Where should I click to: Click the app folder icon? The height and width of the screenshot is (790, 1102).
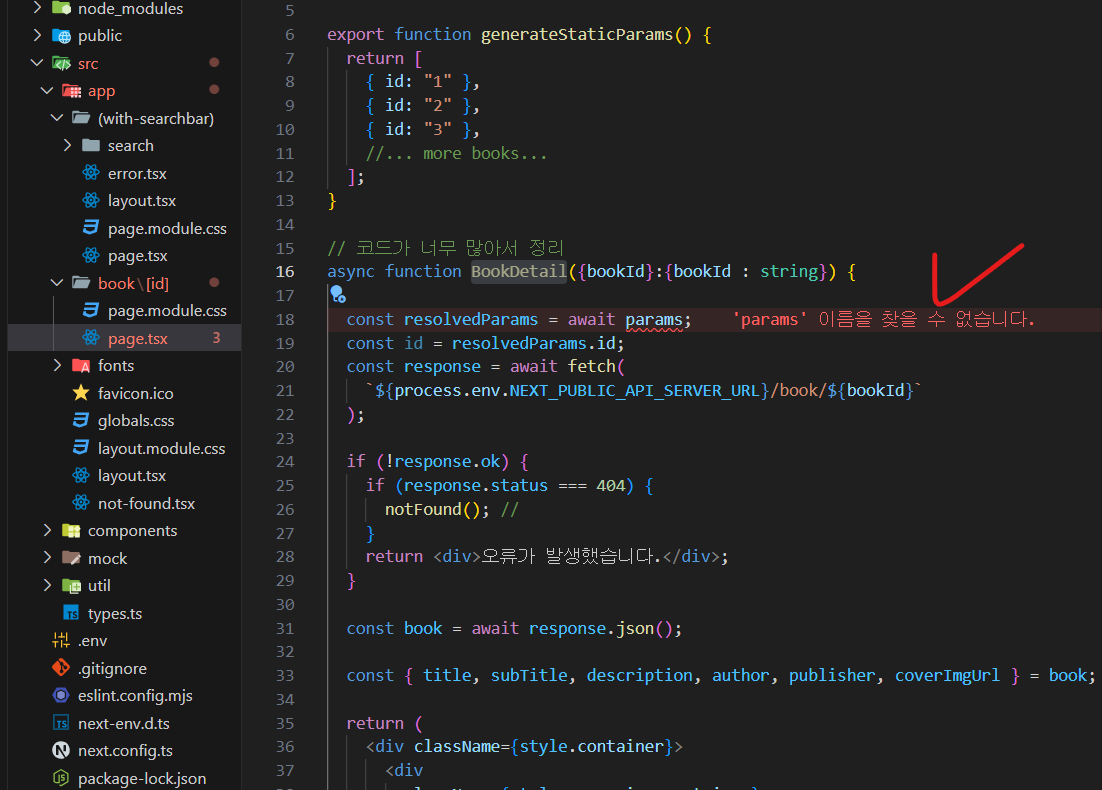coord(72,91)
